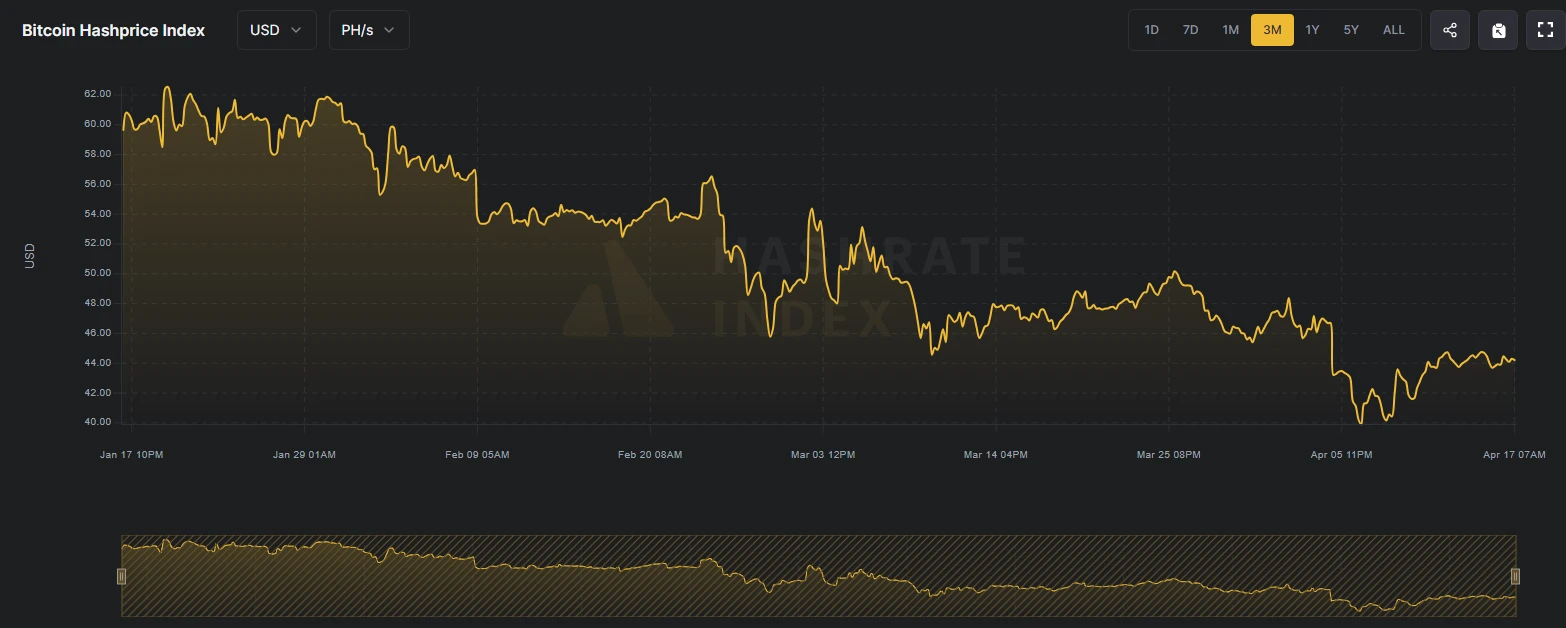Toggle fullscreen chart view
The height and width of the screenshot is (628, 1566).
point(1545,30)
